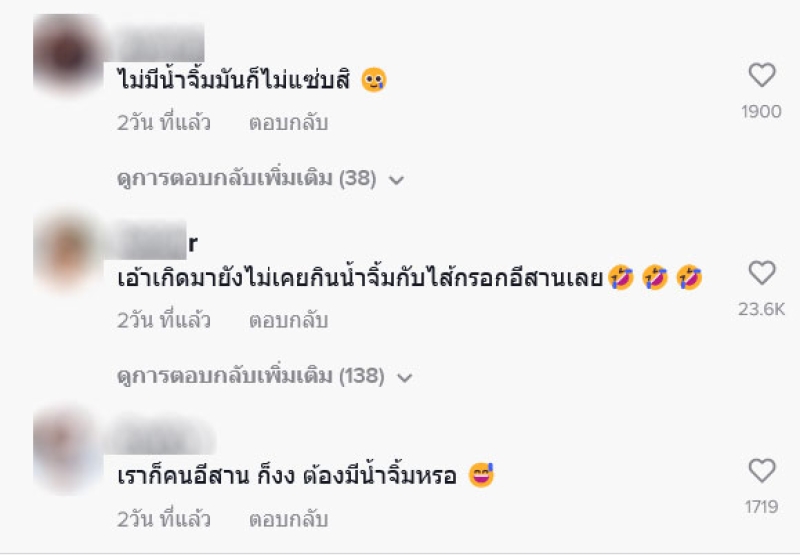
Task: Expand the 138 additional replies
Action: 264,376
